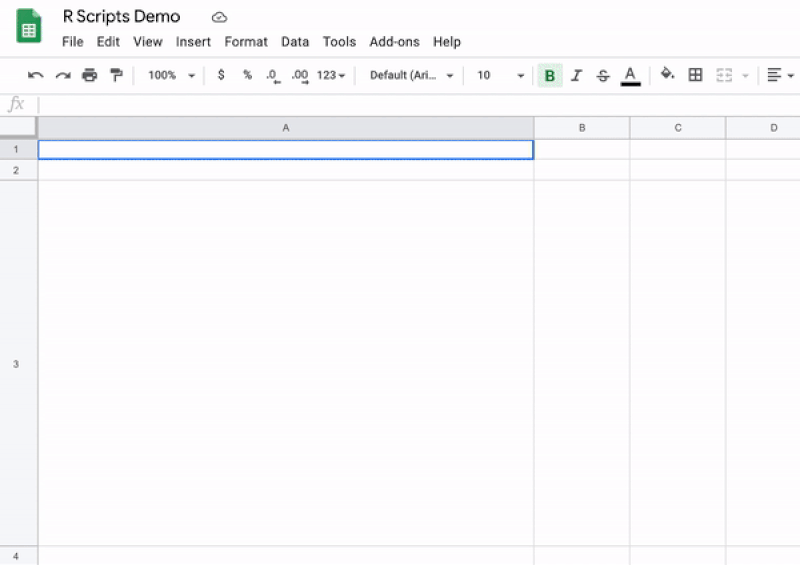This screenshot has width=800, height=565.
Task: Open the font size 10 dropdown
Action: click(x=500, y=75)
